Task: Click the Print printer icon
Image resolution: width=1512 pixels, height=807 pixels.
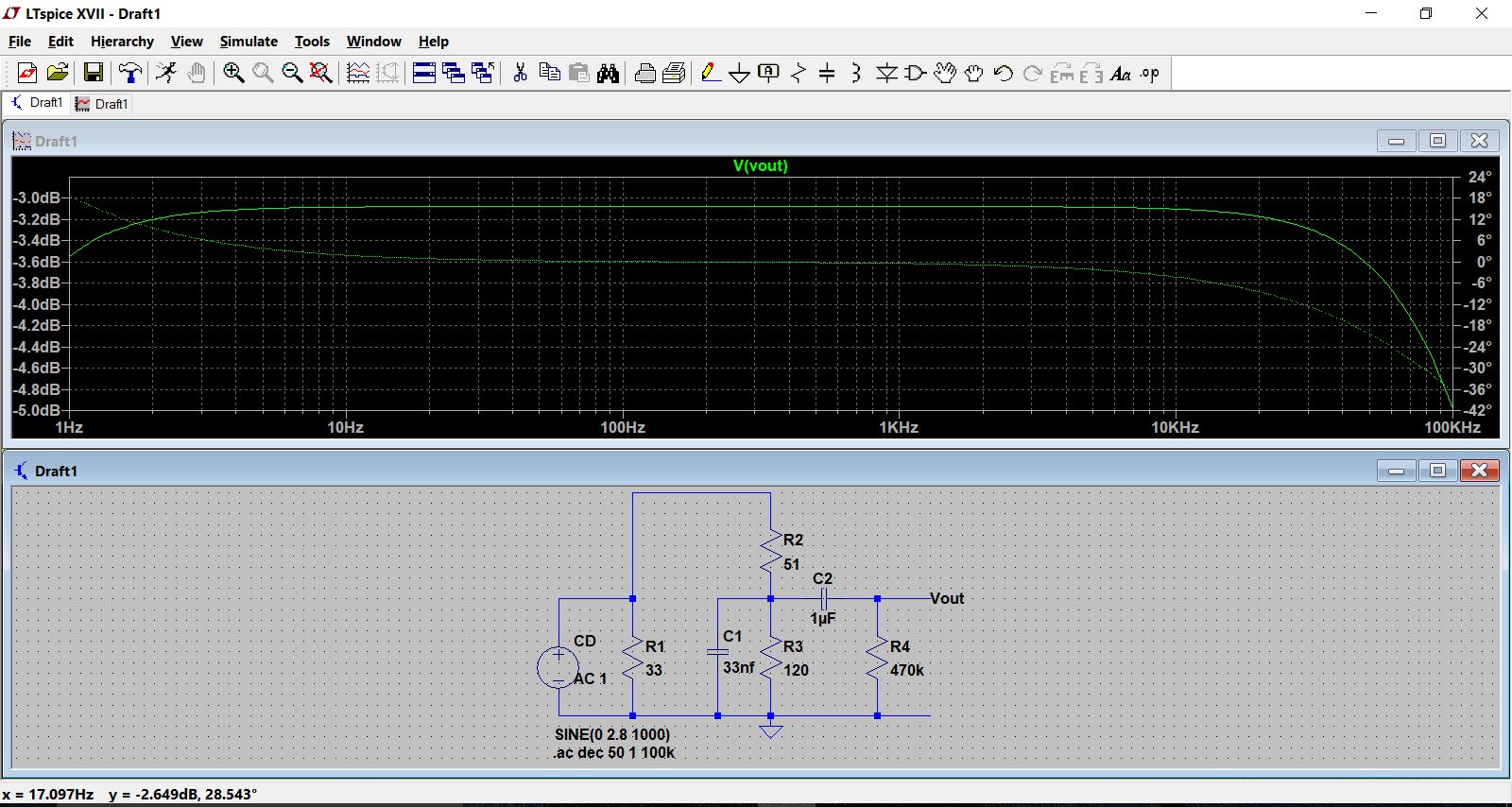Action: coord(645,73)
